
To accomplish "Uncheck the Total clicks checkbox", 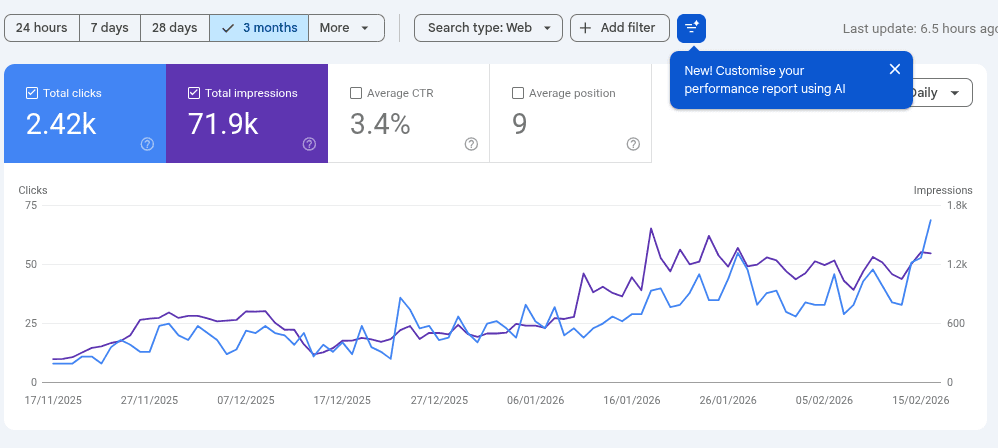I will click(x=31, y=93).
